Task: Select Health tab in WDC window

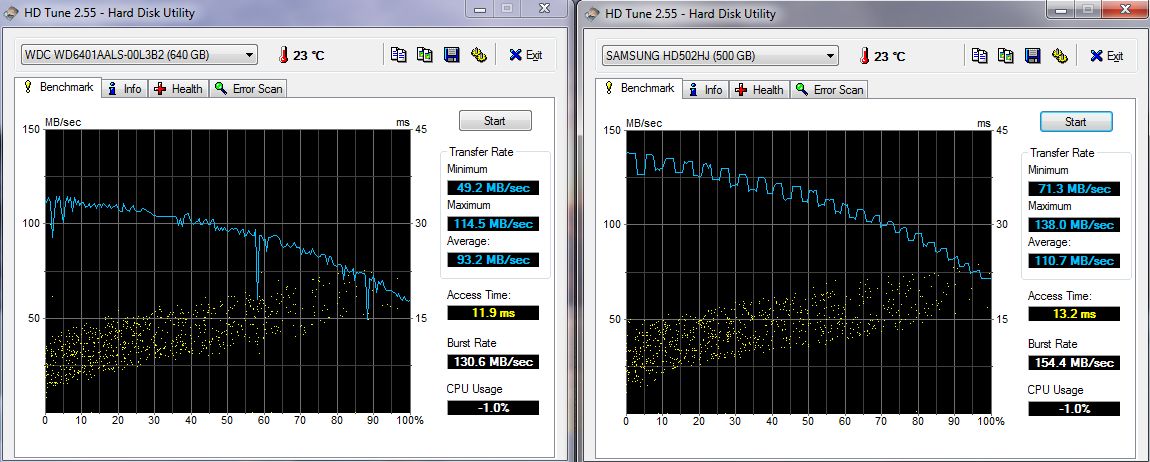Action: click(x=178, y=89)
